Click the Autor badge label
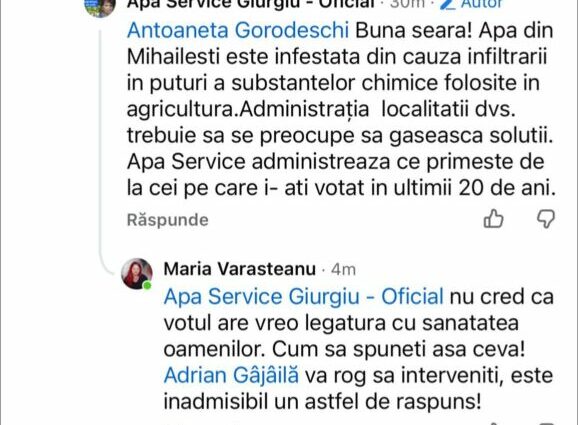578x425 pixels. coord(481,4)
